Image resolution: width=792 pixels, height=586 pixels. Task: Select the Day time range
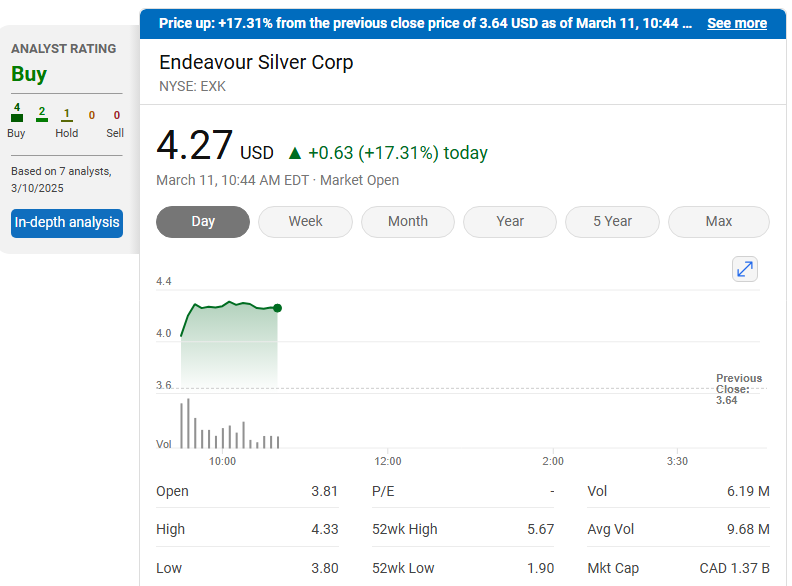coord(203,222)
